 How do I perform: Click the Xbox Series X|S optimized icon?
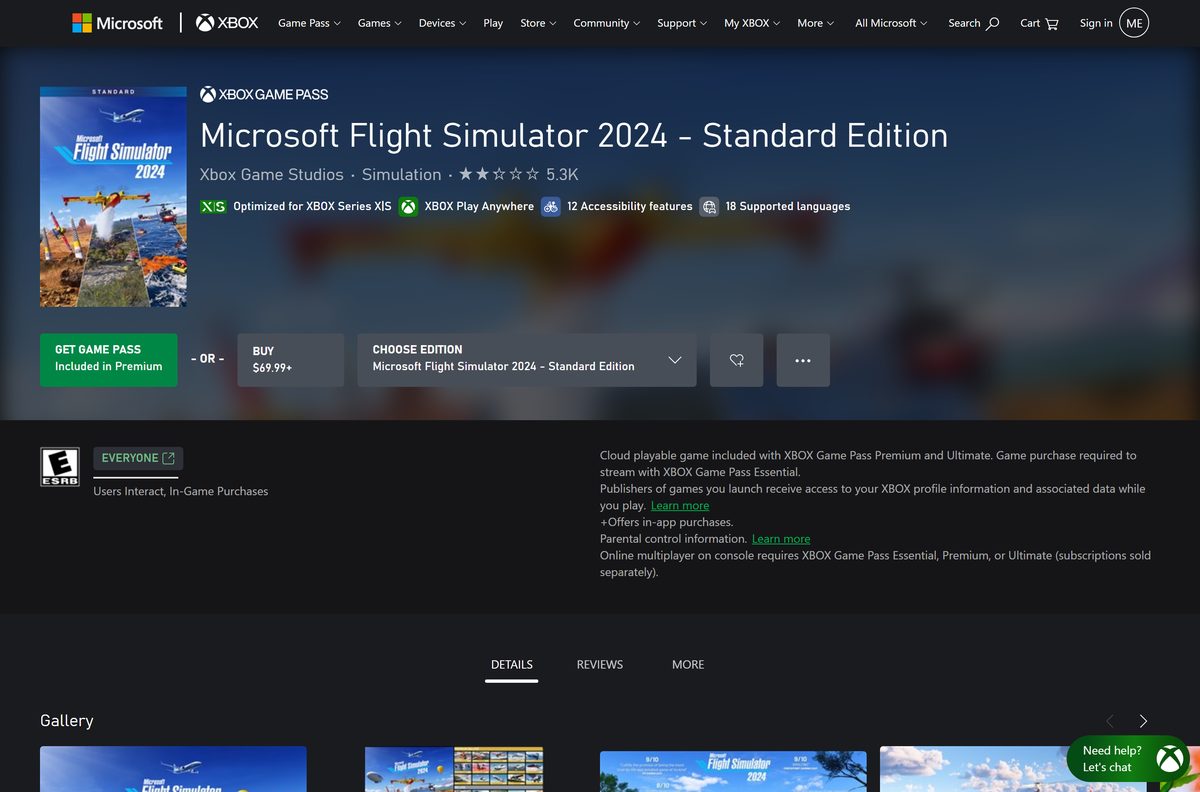coord(213,206)
